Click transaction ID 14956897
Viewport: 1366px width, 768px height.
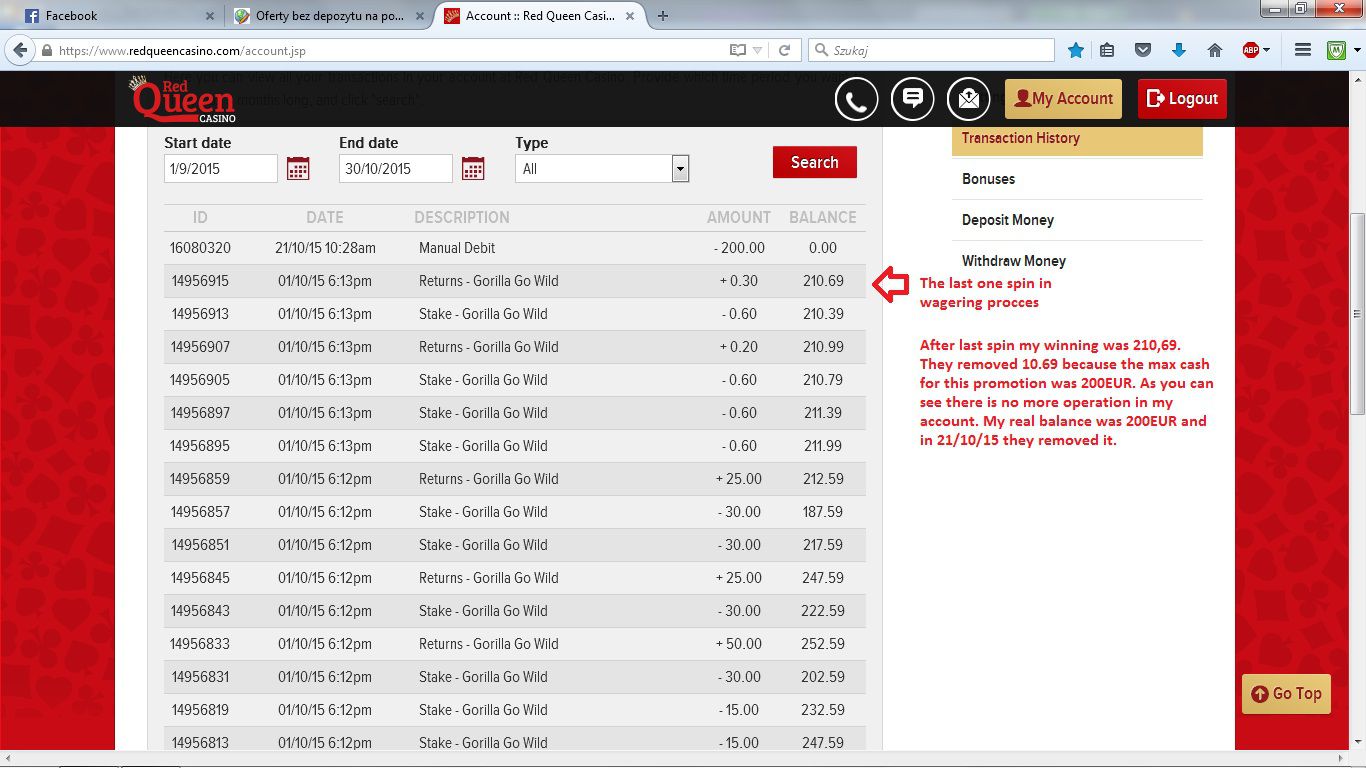[x=200, y=413]
